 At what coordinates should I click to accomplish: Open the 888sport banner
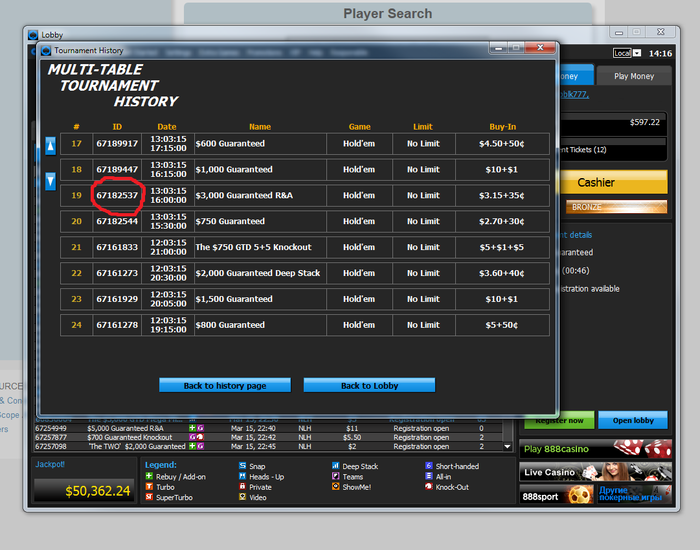(x=556, y=495)
